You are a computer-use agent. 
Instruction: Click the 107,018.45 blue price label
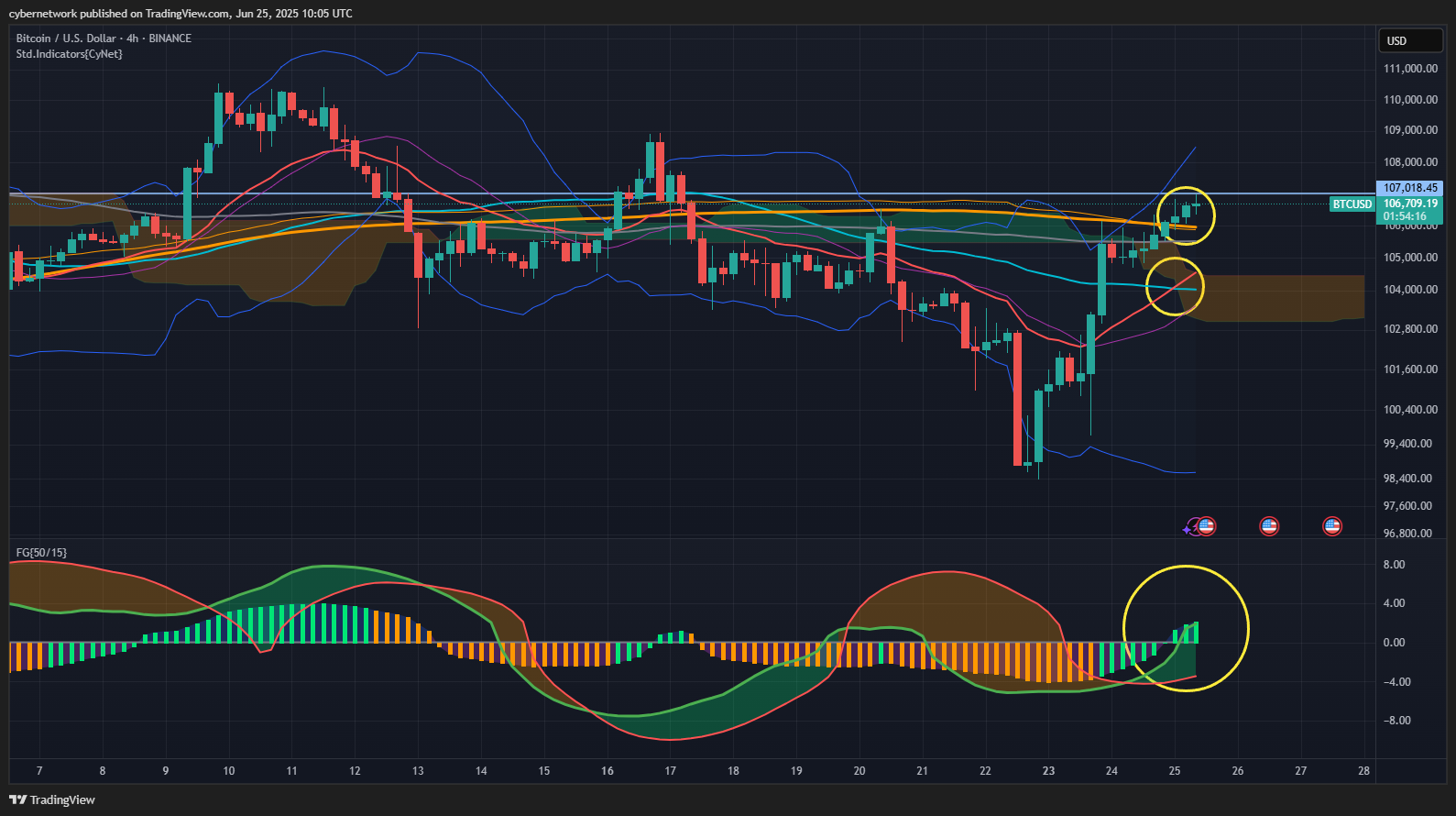point(1411,188)
